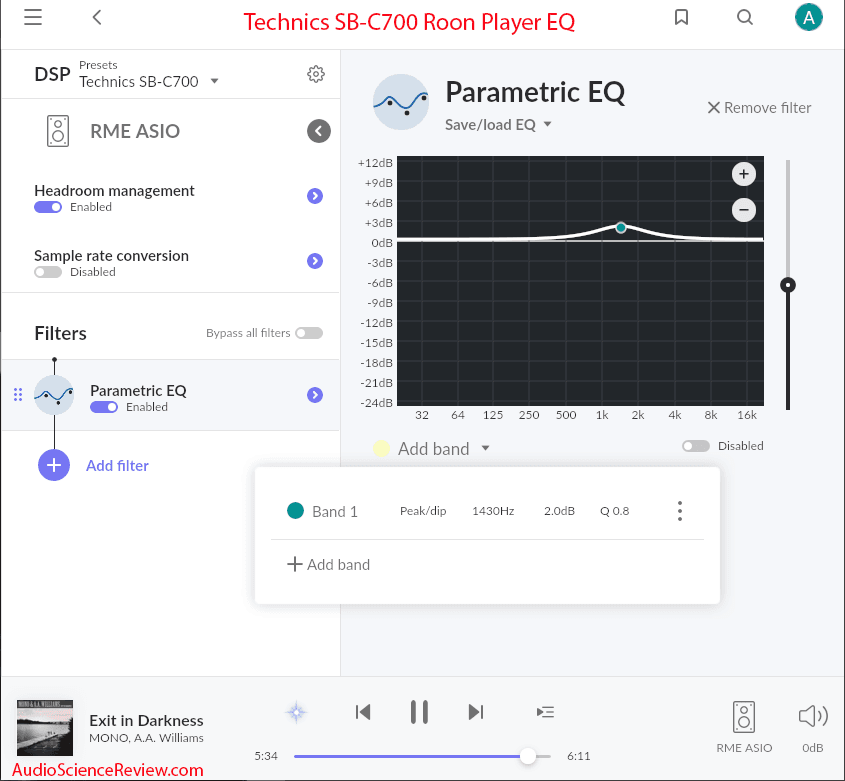Open Parametric EQ filter arrow

point(315,395)
